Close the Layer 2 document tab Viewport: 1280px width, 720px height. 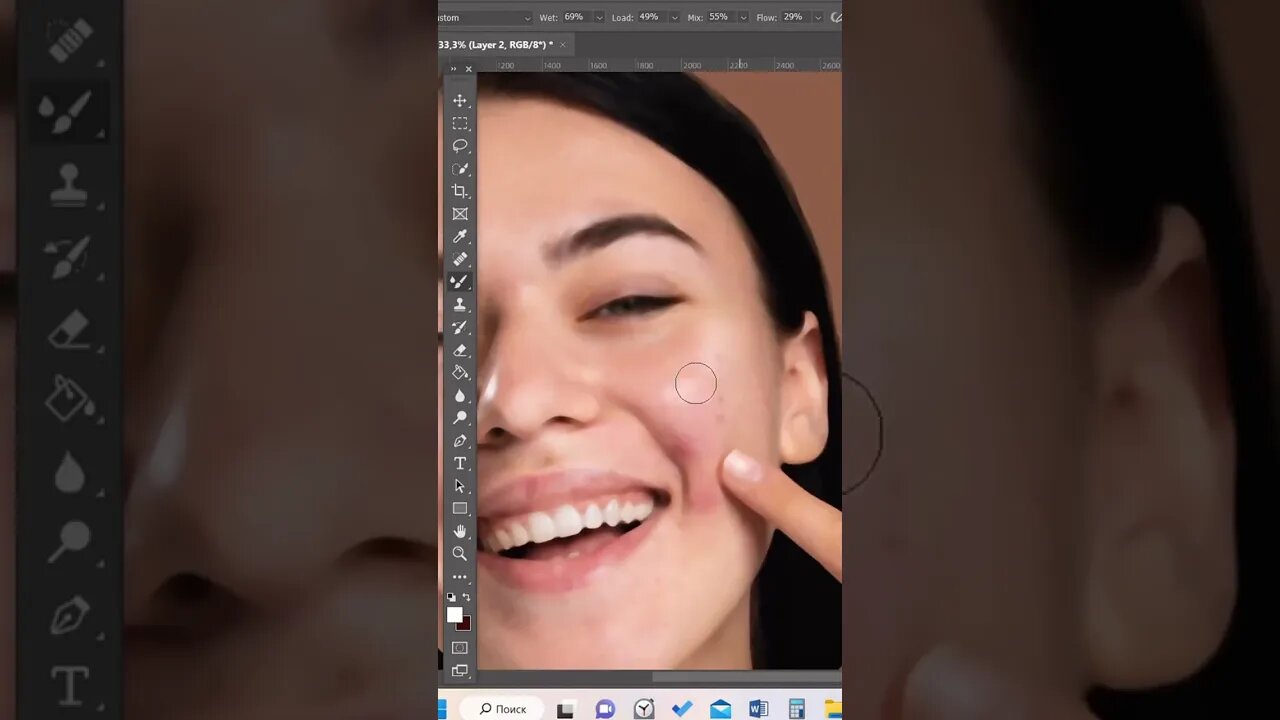coord(563,45)
